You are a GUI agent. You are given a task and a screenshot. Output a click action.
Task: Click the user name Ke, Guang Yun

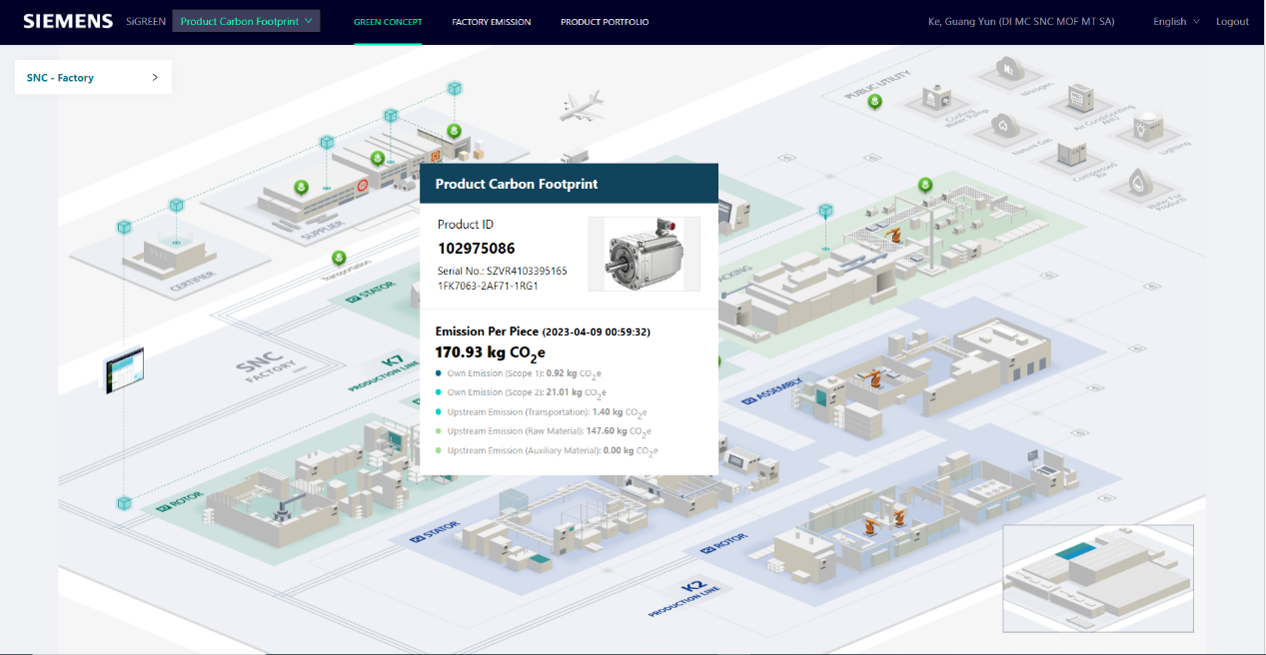(x=1021, y=21)
